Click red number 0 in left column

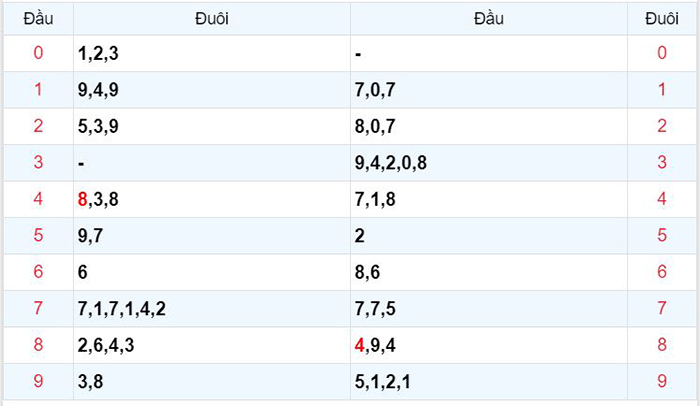point(38,53)
